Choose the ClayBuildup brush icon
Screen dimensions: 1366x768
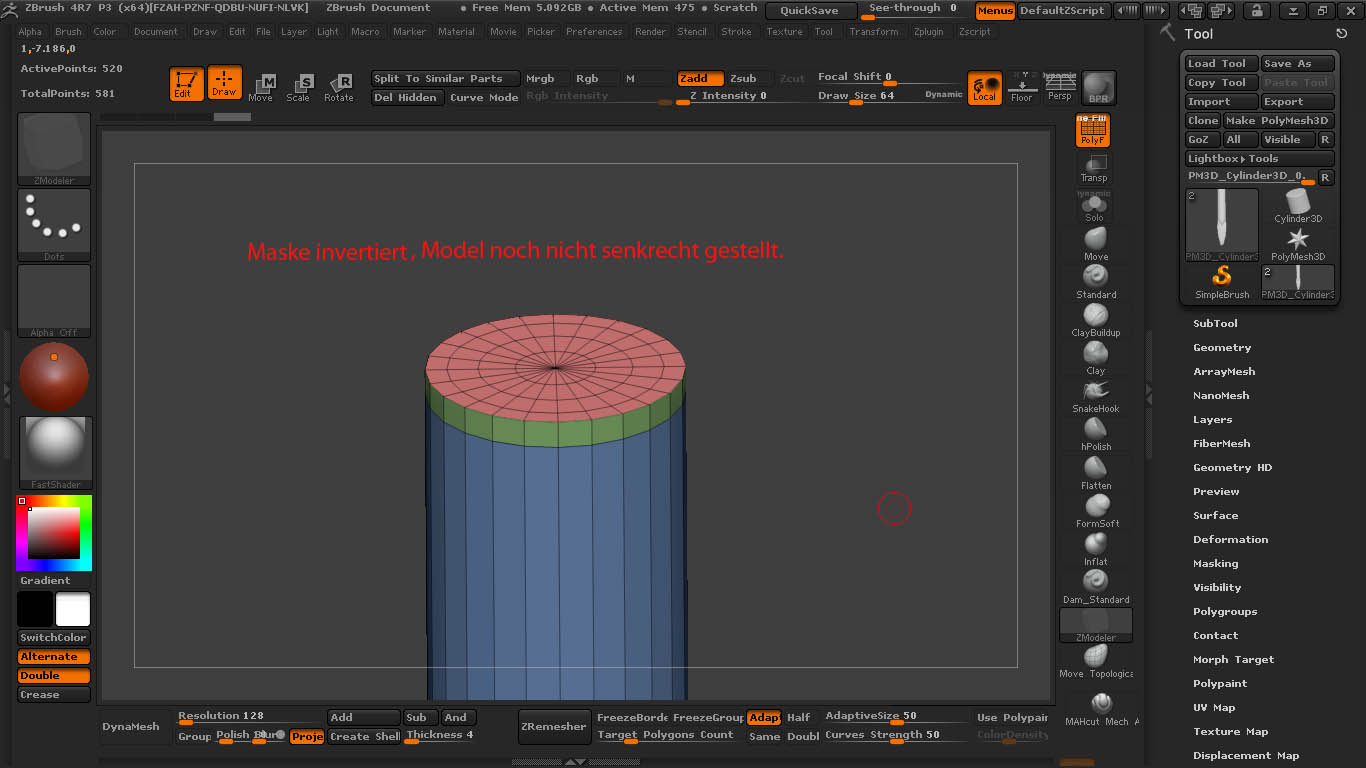pos(1096,315)
